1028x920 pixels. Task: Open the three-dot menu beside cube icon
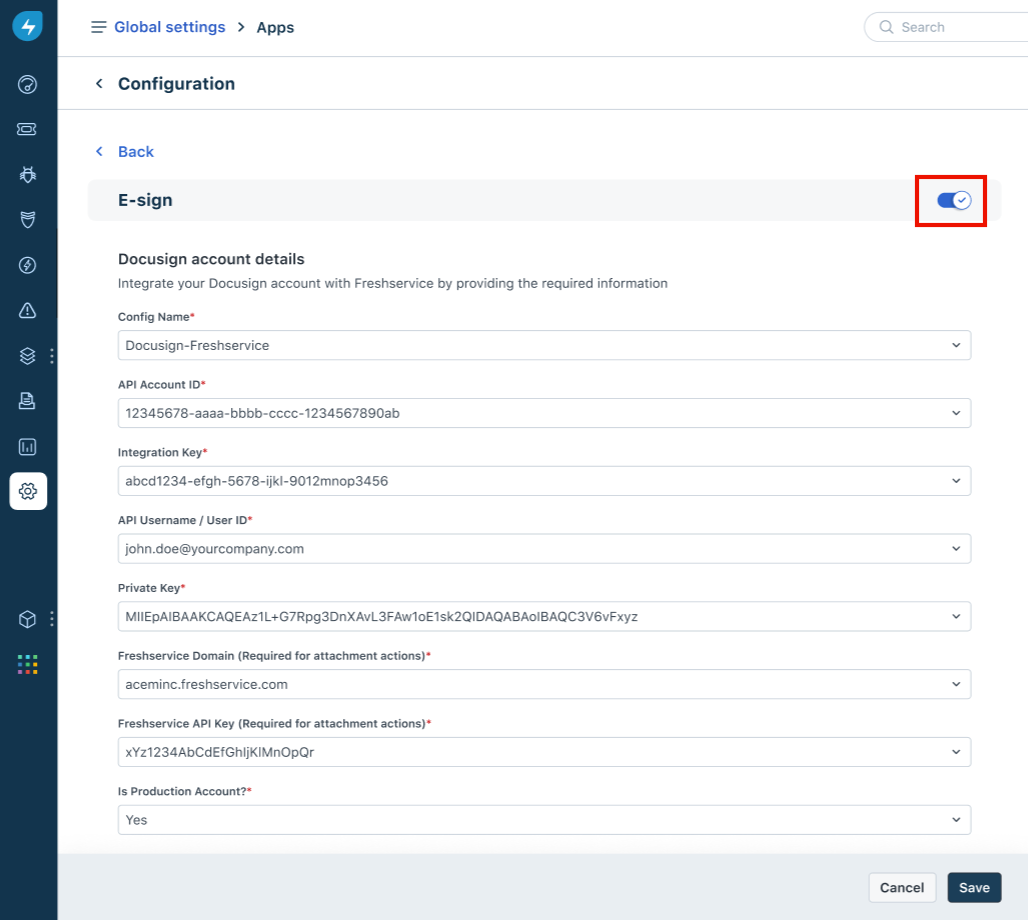[x=52, y=619]
